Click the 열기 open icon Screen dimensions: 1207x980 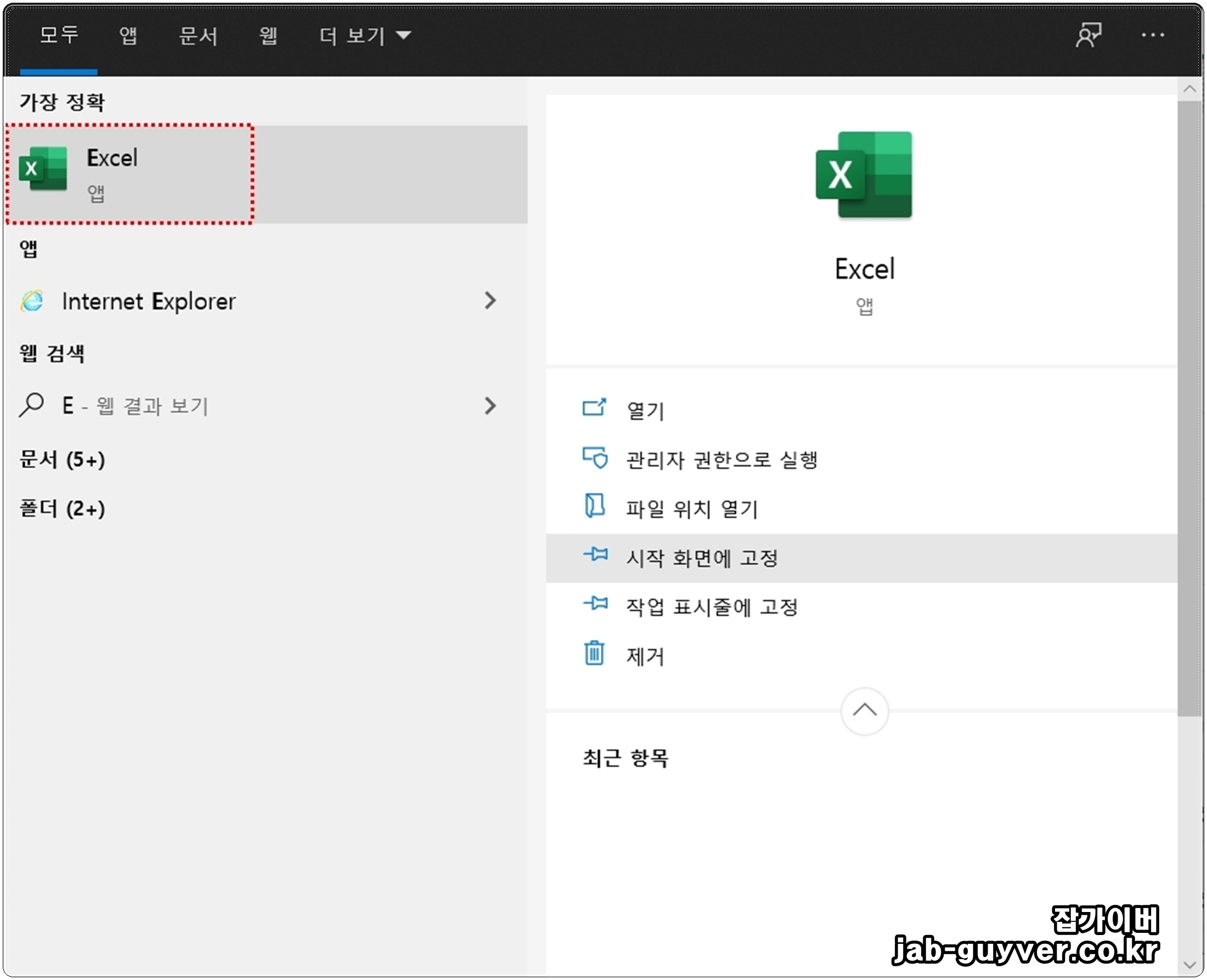click(x=594, y=408)
